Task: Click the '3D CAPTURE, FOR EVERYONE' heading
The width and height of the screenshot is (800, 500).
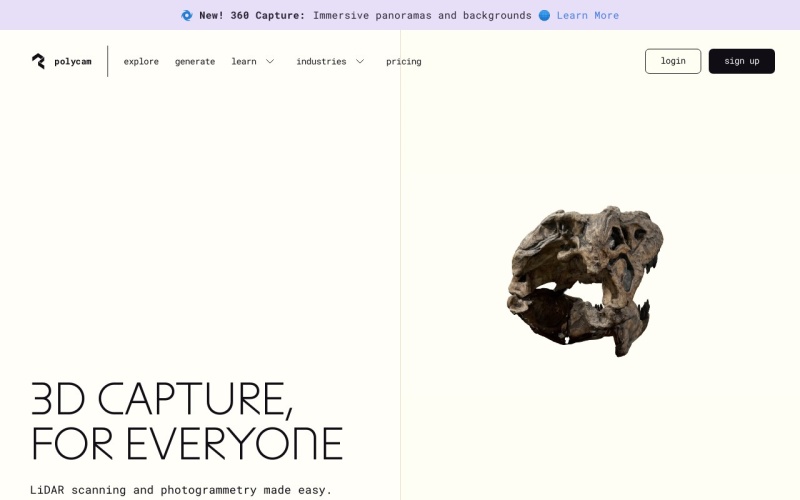Action: pos(186,422)
